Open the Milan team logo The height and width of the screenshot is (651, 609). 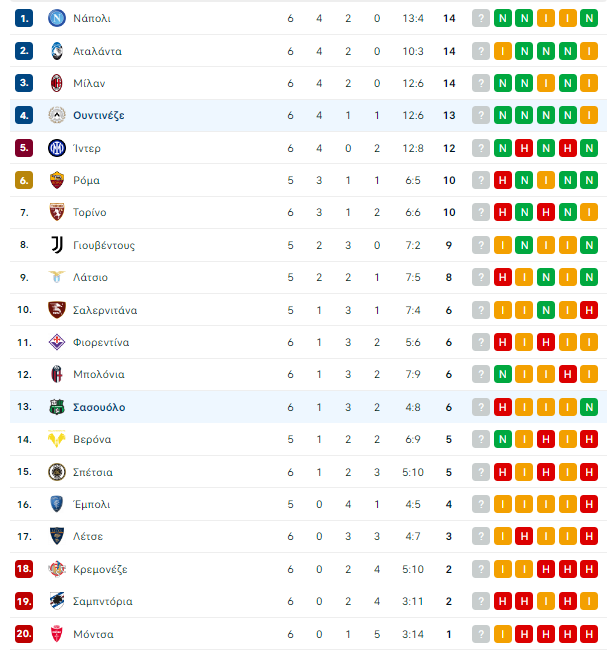click(57, 83)
